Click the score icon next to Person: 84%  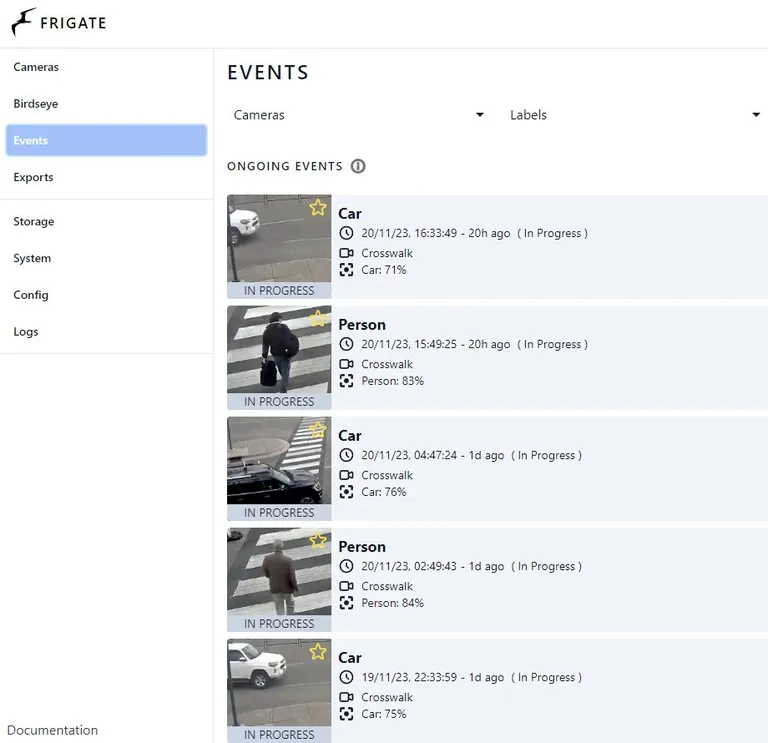coord(347,603)
